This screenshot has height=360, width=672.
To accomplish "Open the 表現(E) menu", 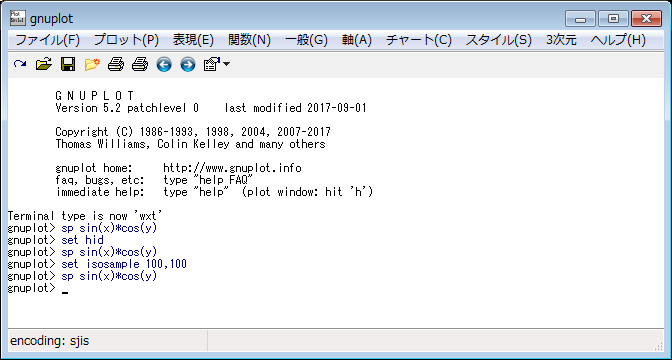I will (x=193, y=40).
